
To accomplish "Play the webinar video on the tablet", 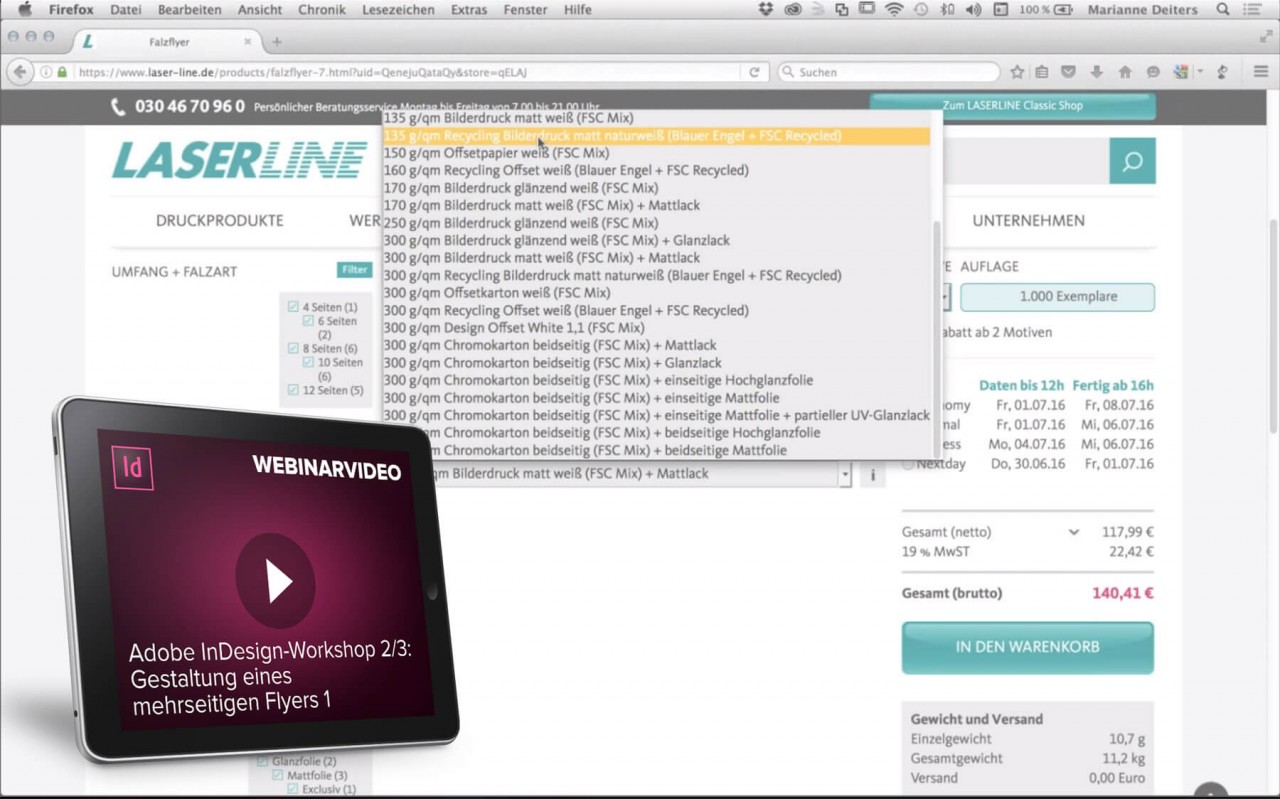I will pos(277,583).
